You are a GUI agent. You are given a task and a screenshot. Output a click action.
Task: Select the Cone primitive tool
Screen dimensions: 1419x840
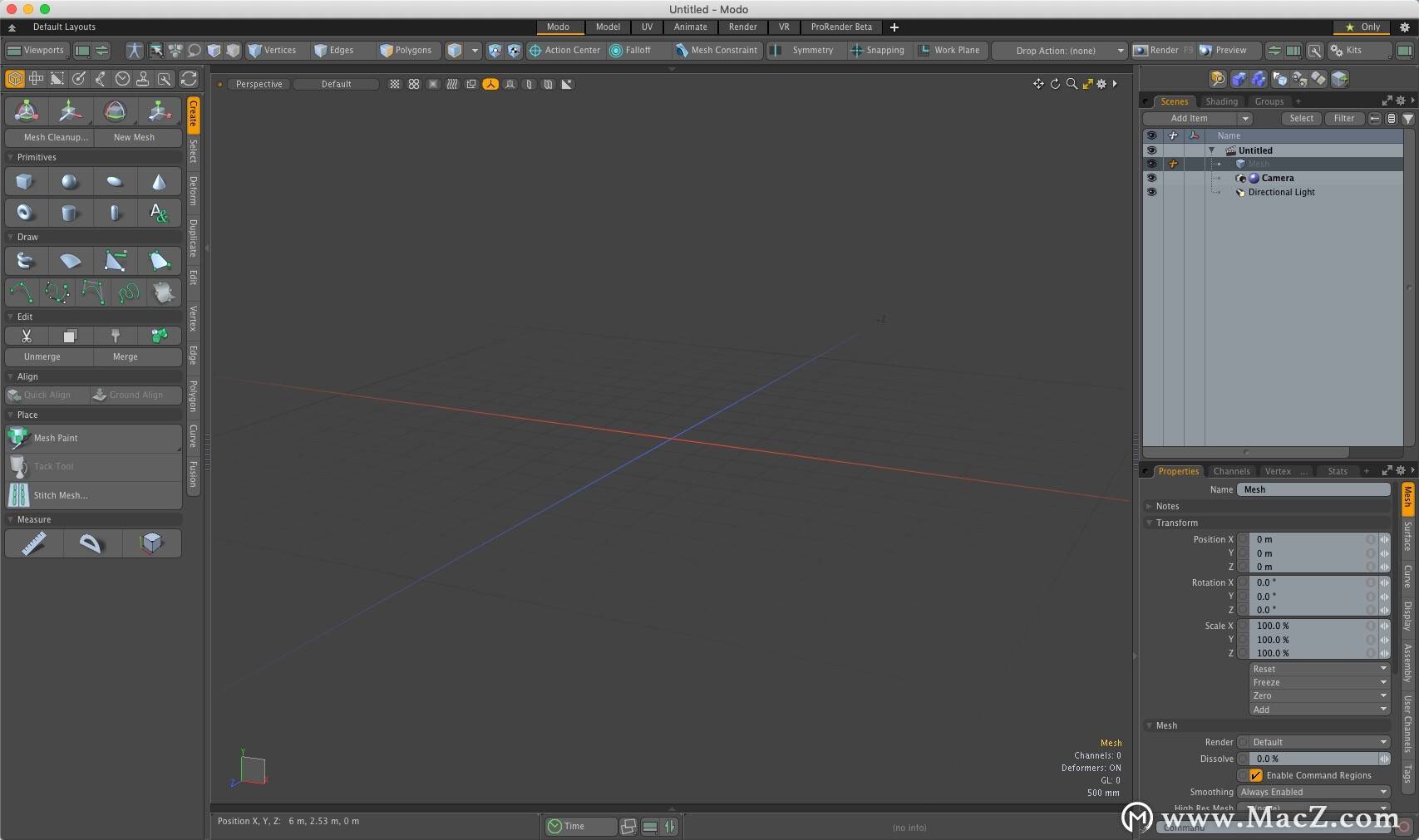point(159,181)
